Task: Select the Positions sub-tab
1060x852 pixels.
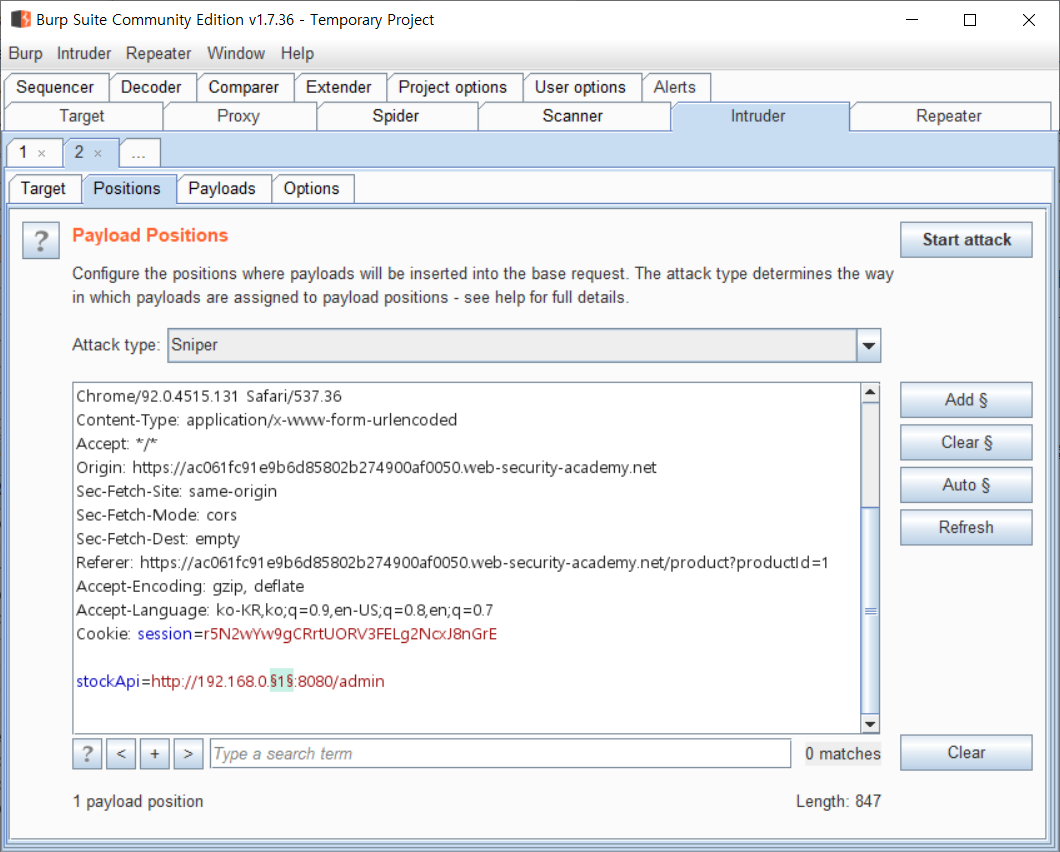Action: click(127, 189)
